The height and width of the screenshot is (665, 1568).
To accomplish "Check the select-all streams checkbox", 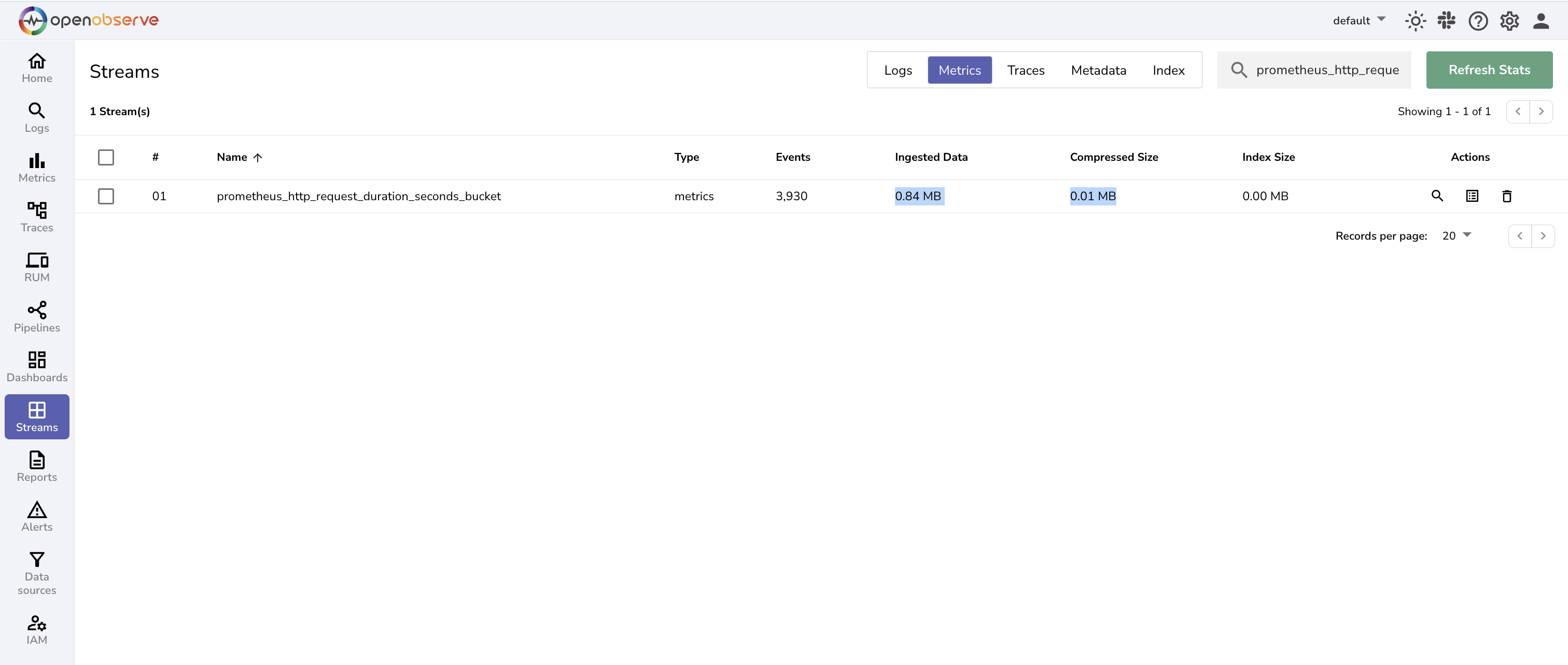I will [106, 157].
